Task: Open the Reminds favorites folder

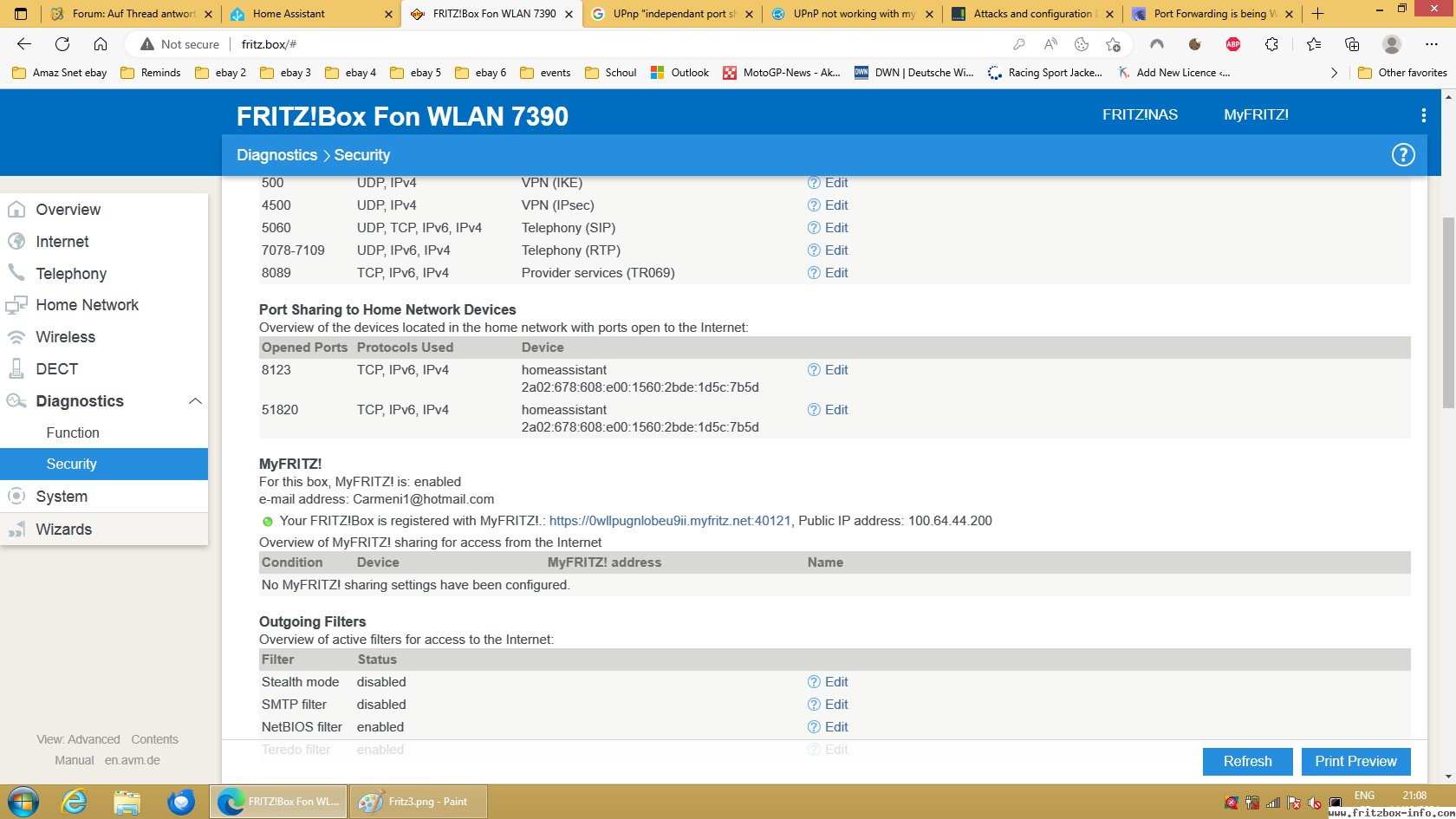Action: click(x=151, y=73)
